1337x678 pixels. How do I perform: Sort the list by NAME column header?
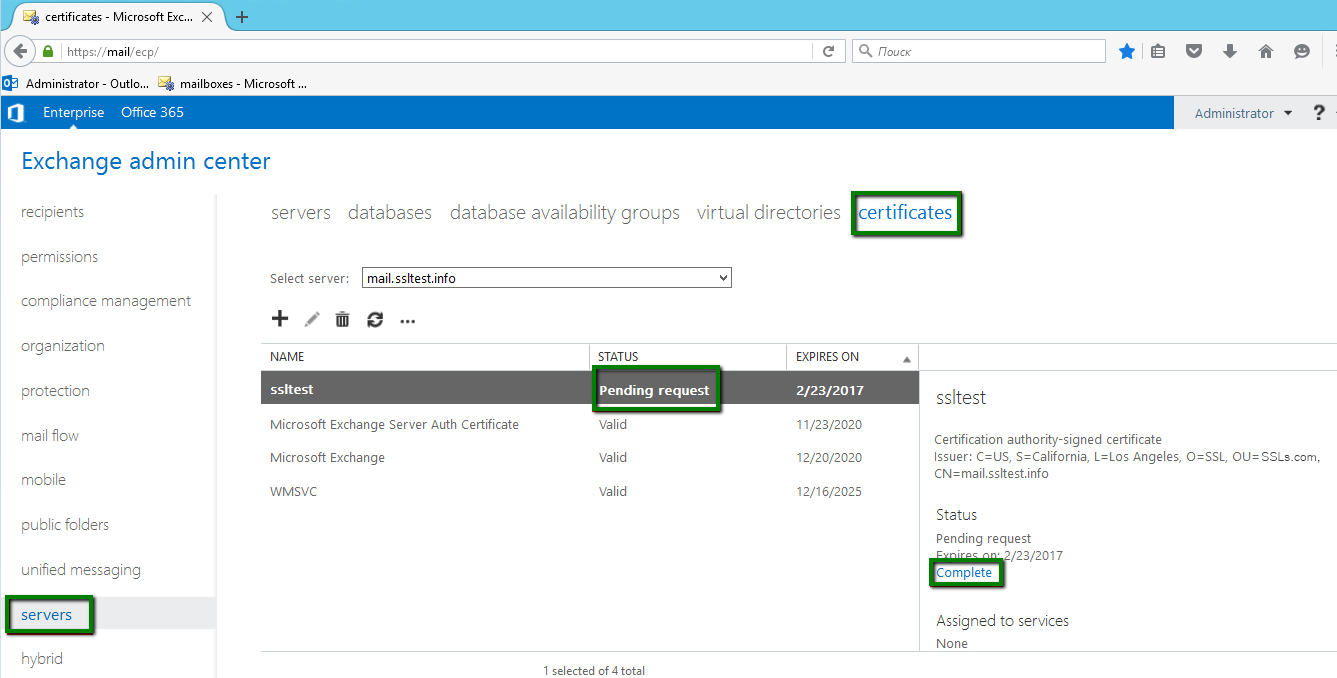[425, 357]
